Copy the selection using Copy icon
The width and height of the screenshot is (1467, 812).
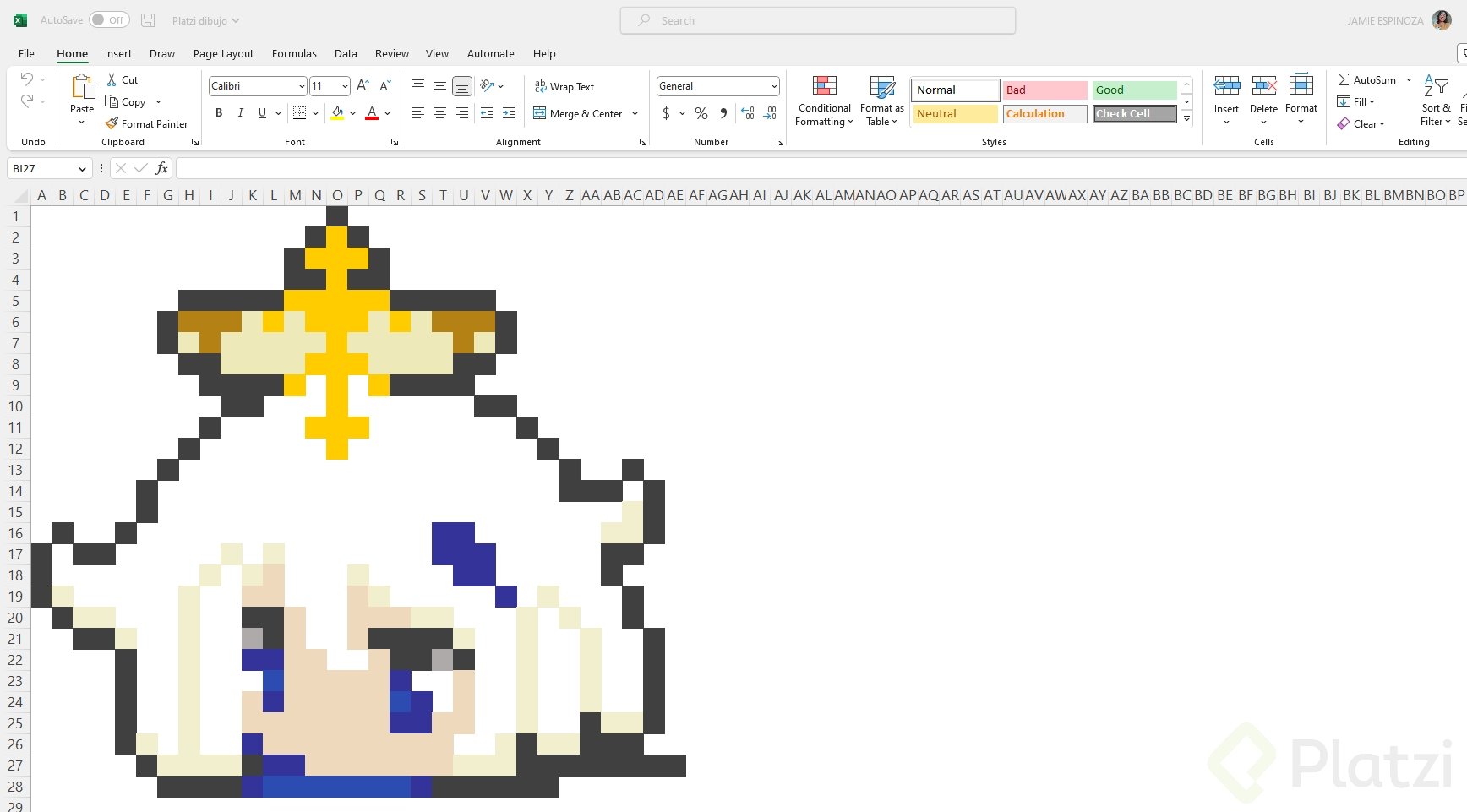tap(112, 101)
